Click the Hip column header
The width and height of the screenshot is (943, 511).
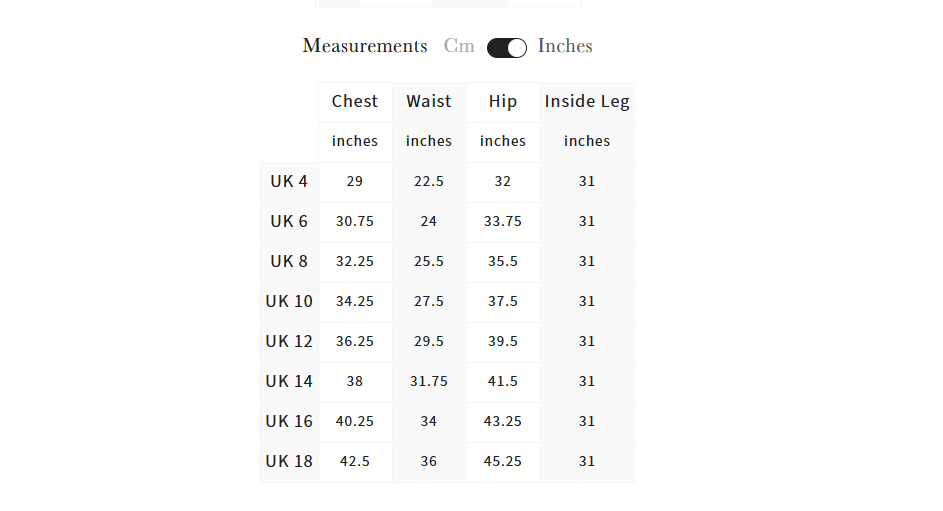pyautogui.click(x=503, y=101)
